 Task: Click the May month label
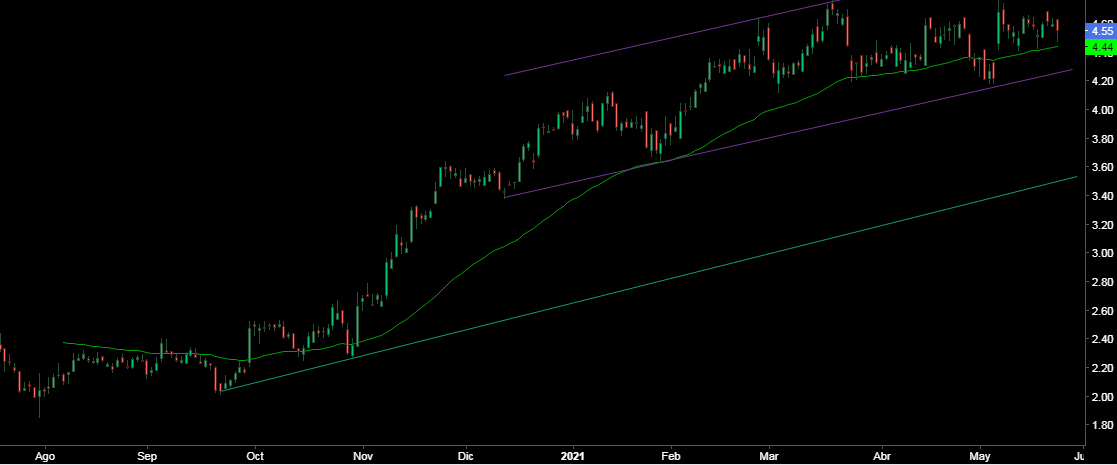(x=982, y=454)
